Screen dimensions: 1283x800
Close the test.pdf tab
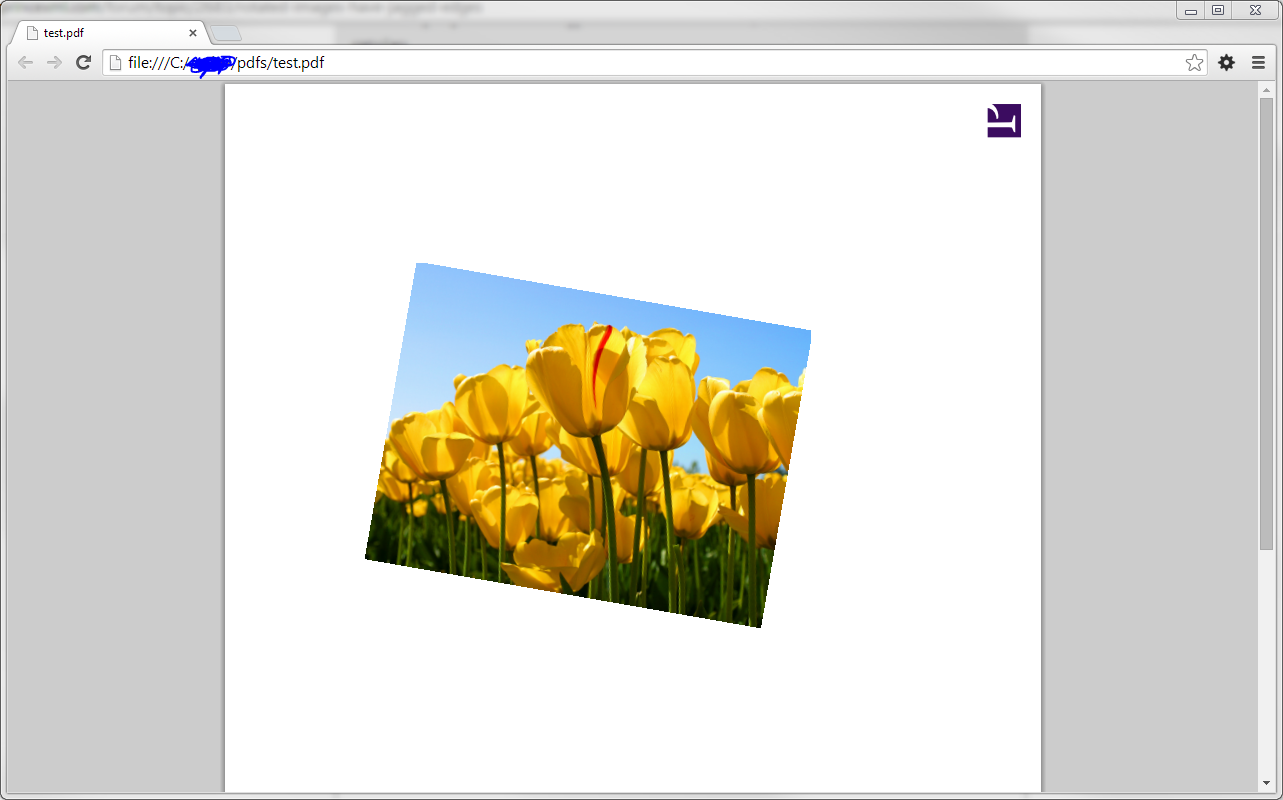tap(193, 33)
